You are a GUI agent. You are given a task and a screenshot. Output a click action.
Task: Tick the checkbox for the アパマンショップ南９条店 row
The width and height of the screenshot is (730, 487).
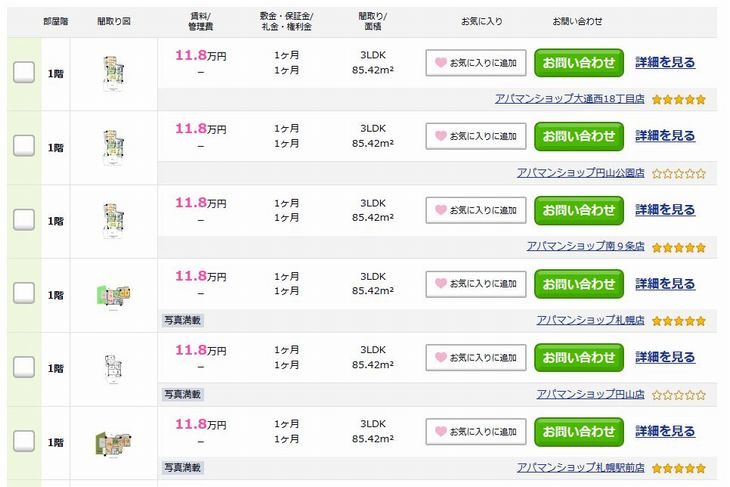click(24, 220)
